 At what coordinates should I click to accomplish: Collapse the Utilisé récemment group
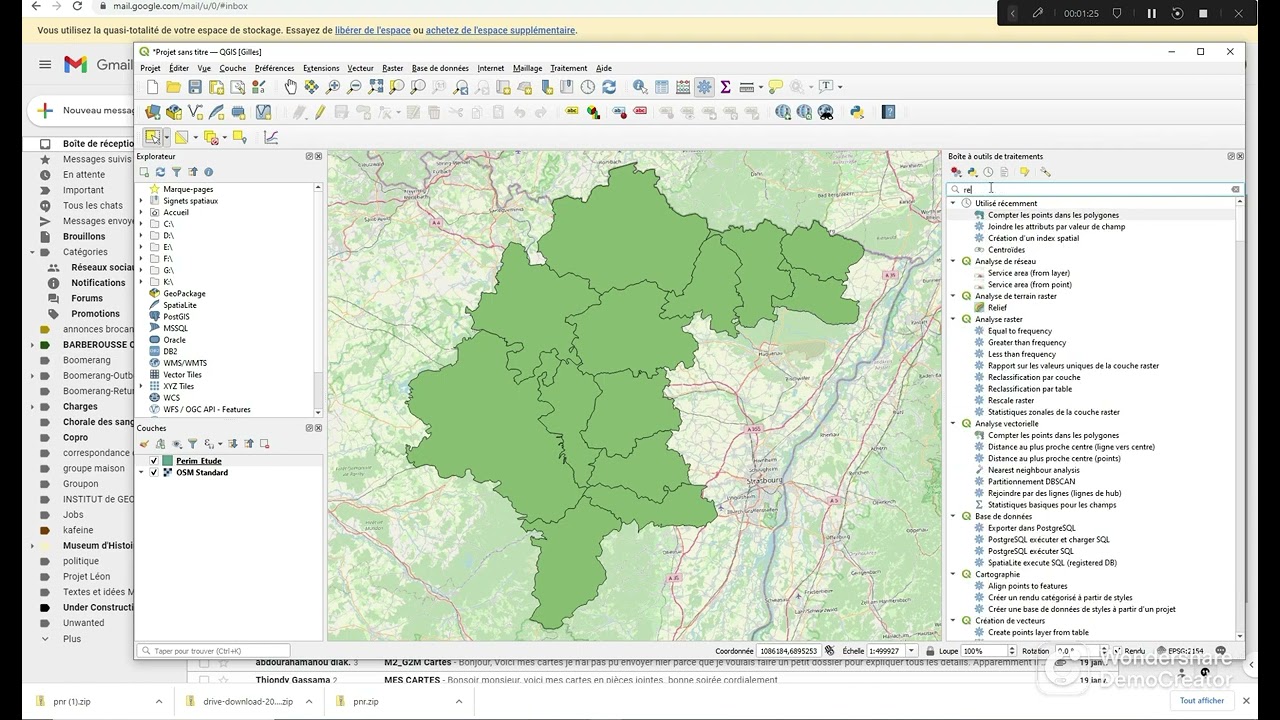[x=953, y=203]
